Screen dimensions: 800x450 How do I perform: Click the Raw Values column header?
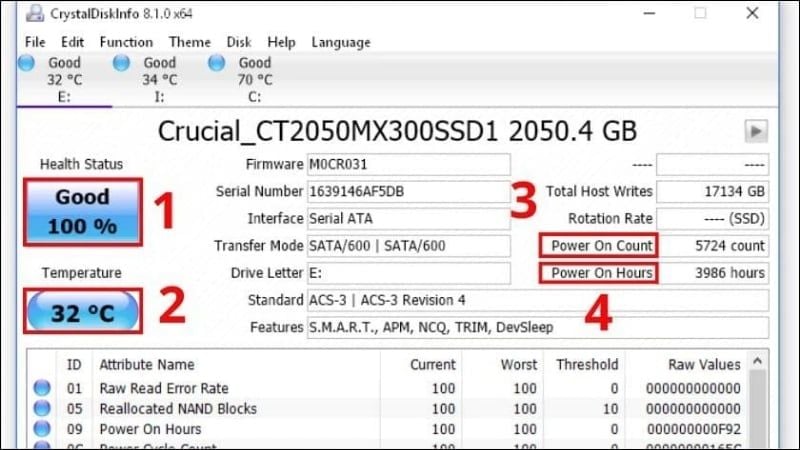(x=704, y=365)
